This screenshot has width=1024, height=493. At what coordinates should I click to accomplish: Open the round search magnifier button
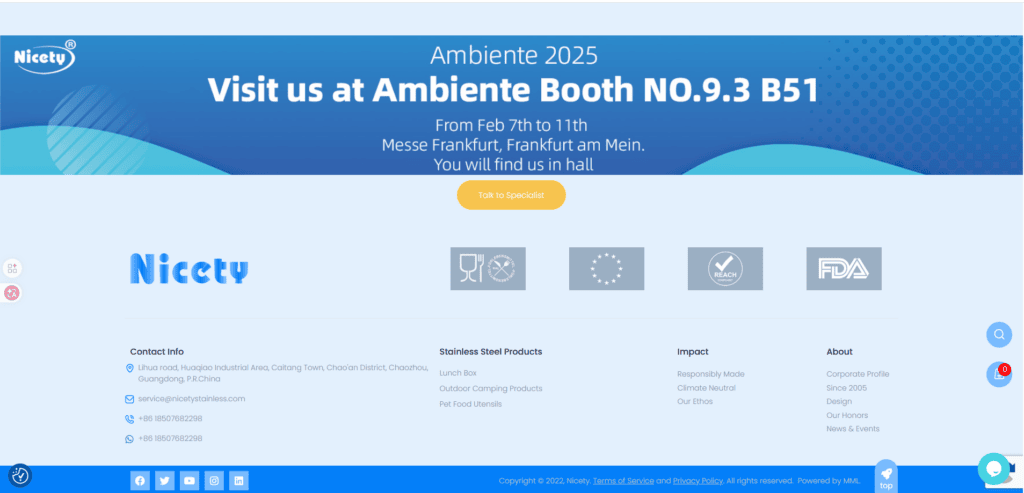tap(999, 335)
